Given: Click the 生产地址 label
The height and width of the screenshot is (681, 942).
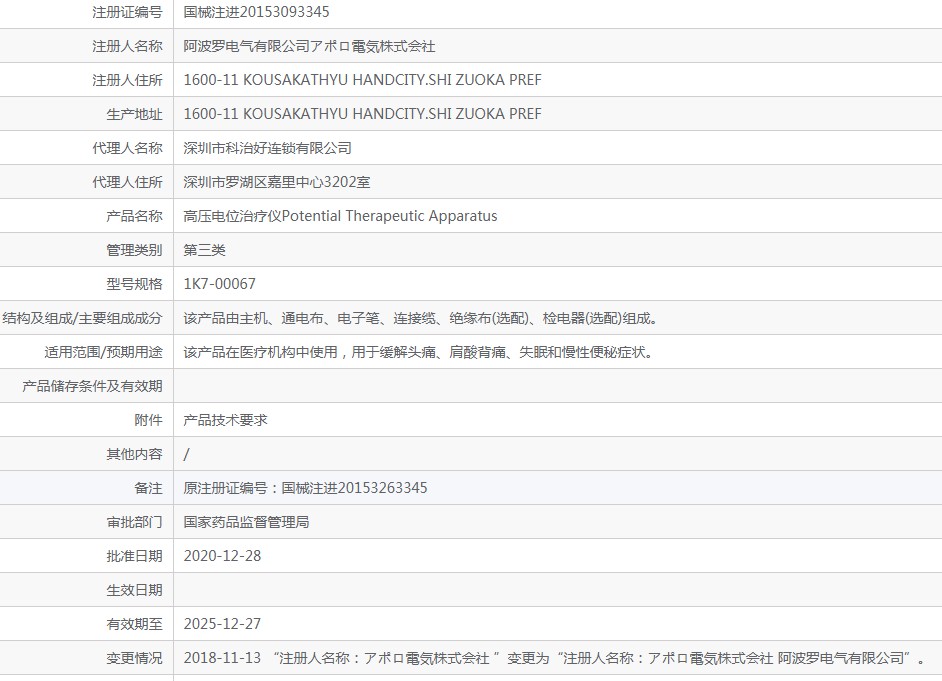Looking at the screenshot, I should (x=135, y=114).
